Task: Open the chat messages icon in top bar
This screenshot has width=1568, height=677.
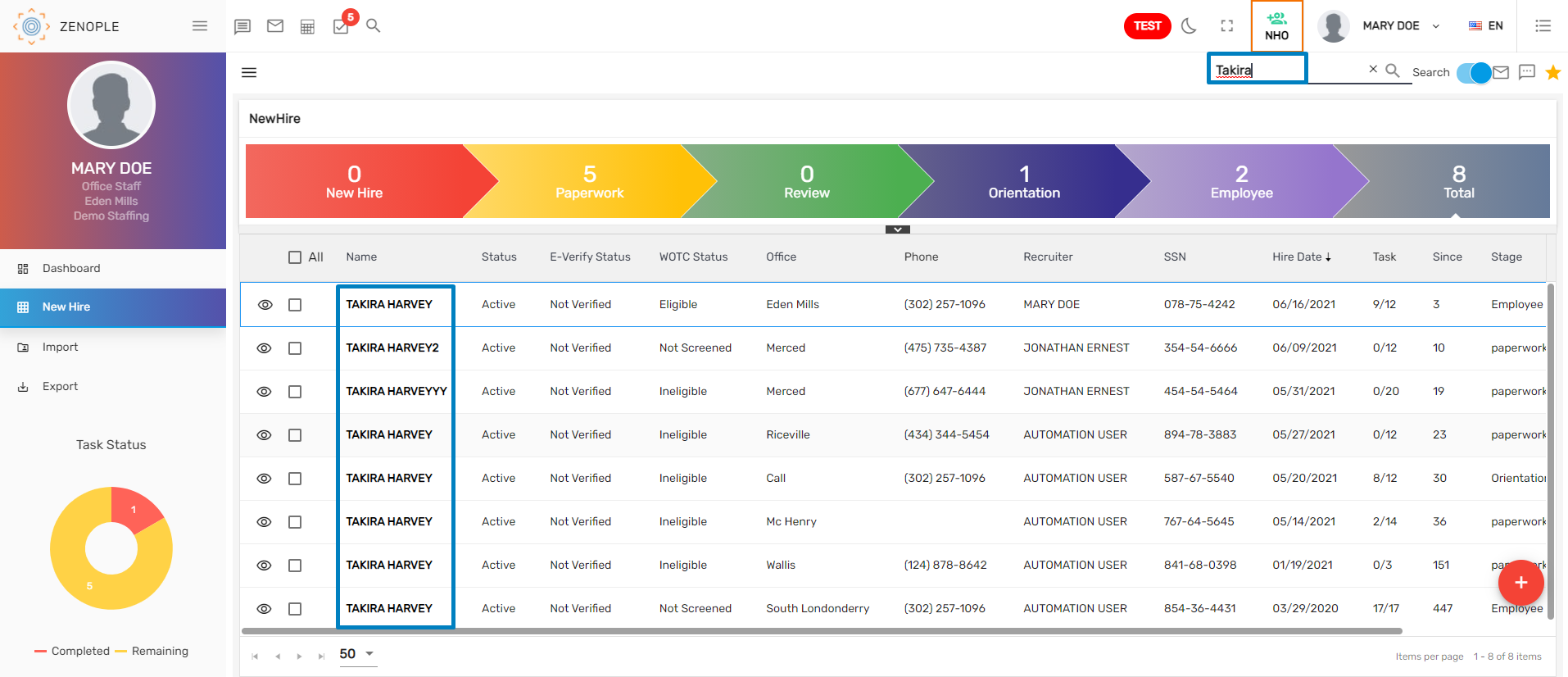Action: tap(242, 26)
